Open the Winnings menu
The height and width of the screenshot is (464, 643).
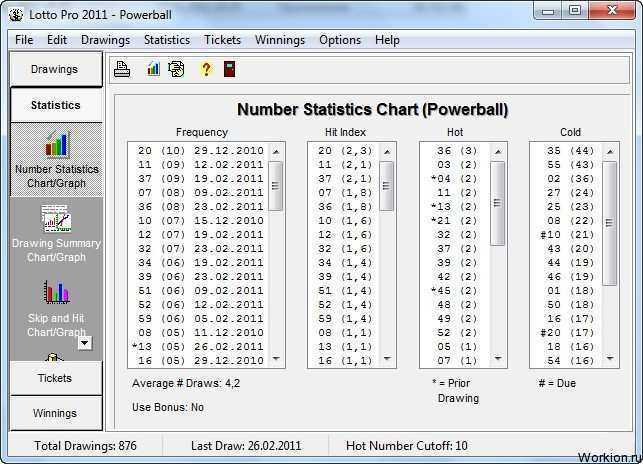click(x=280, y=40)
